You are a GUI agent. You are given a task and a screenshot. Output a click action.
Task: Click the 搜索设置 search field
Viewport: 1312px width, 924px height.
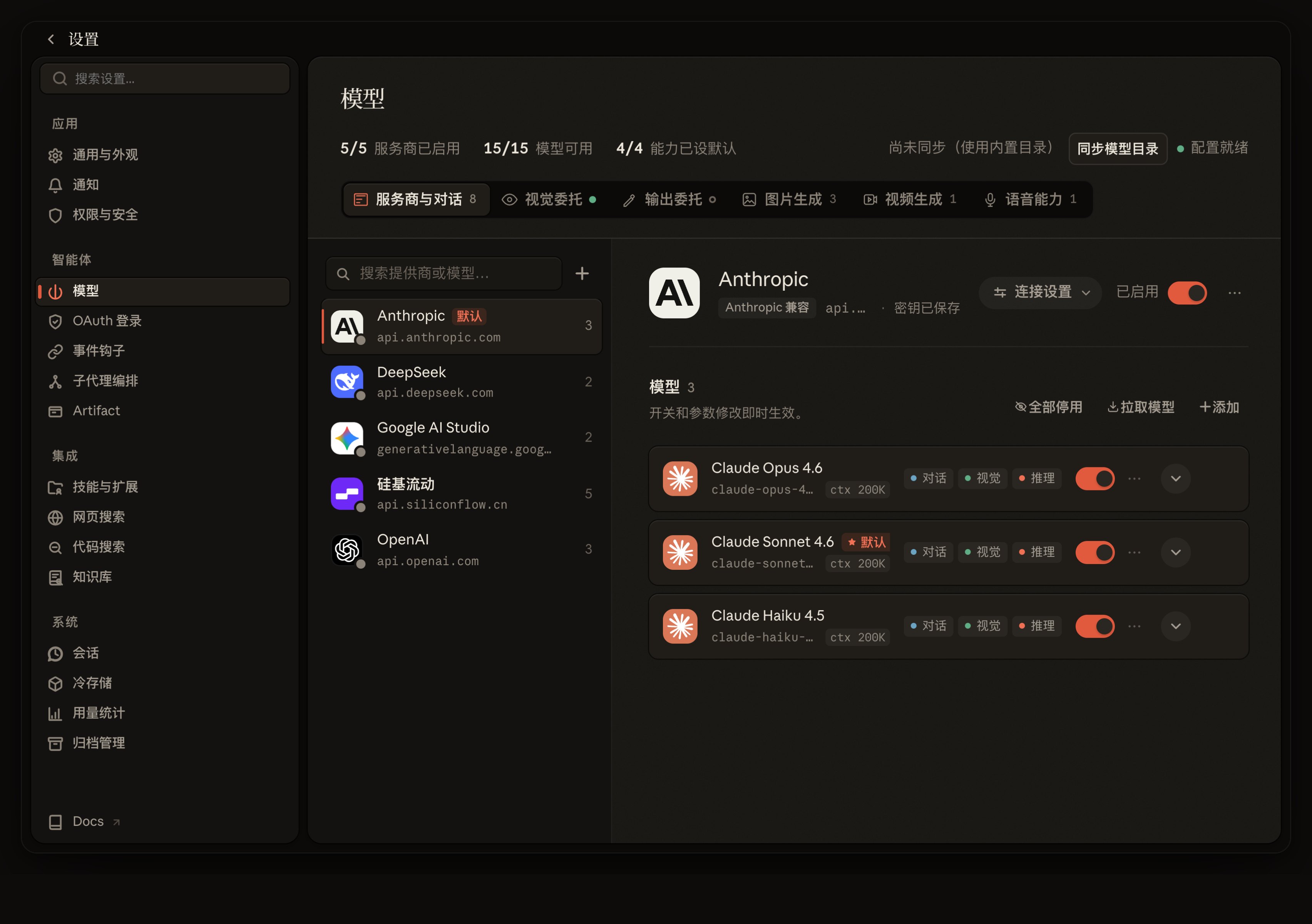coord(164,78)
